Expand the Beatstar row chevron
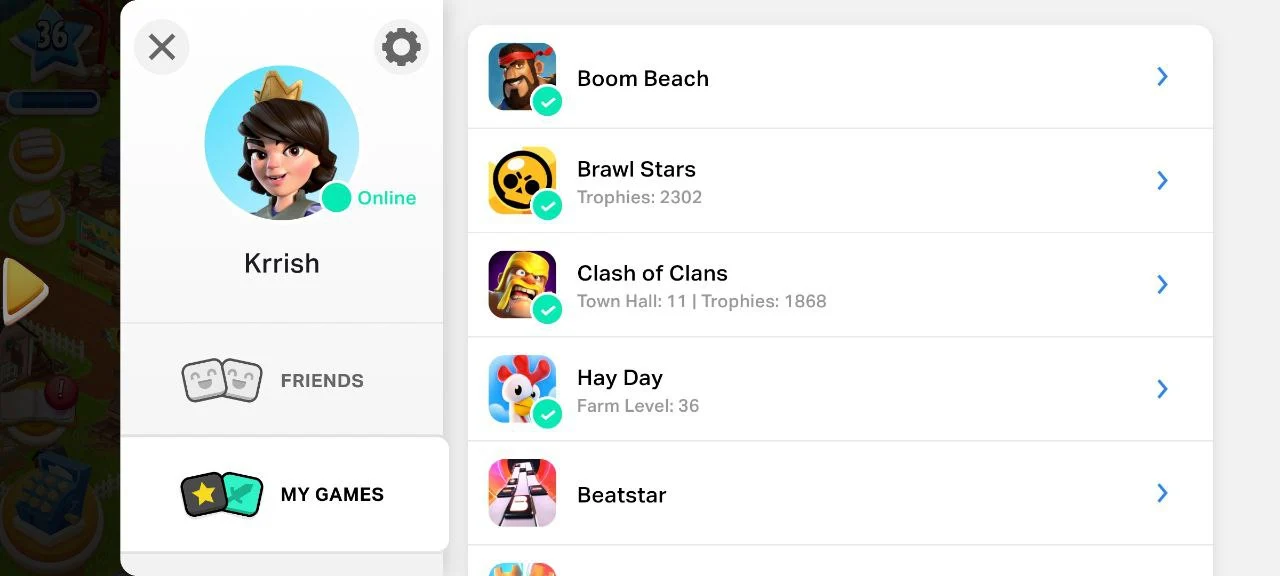 1162,493
